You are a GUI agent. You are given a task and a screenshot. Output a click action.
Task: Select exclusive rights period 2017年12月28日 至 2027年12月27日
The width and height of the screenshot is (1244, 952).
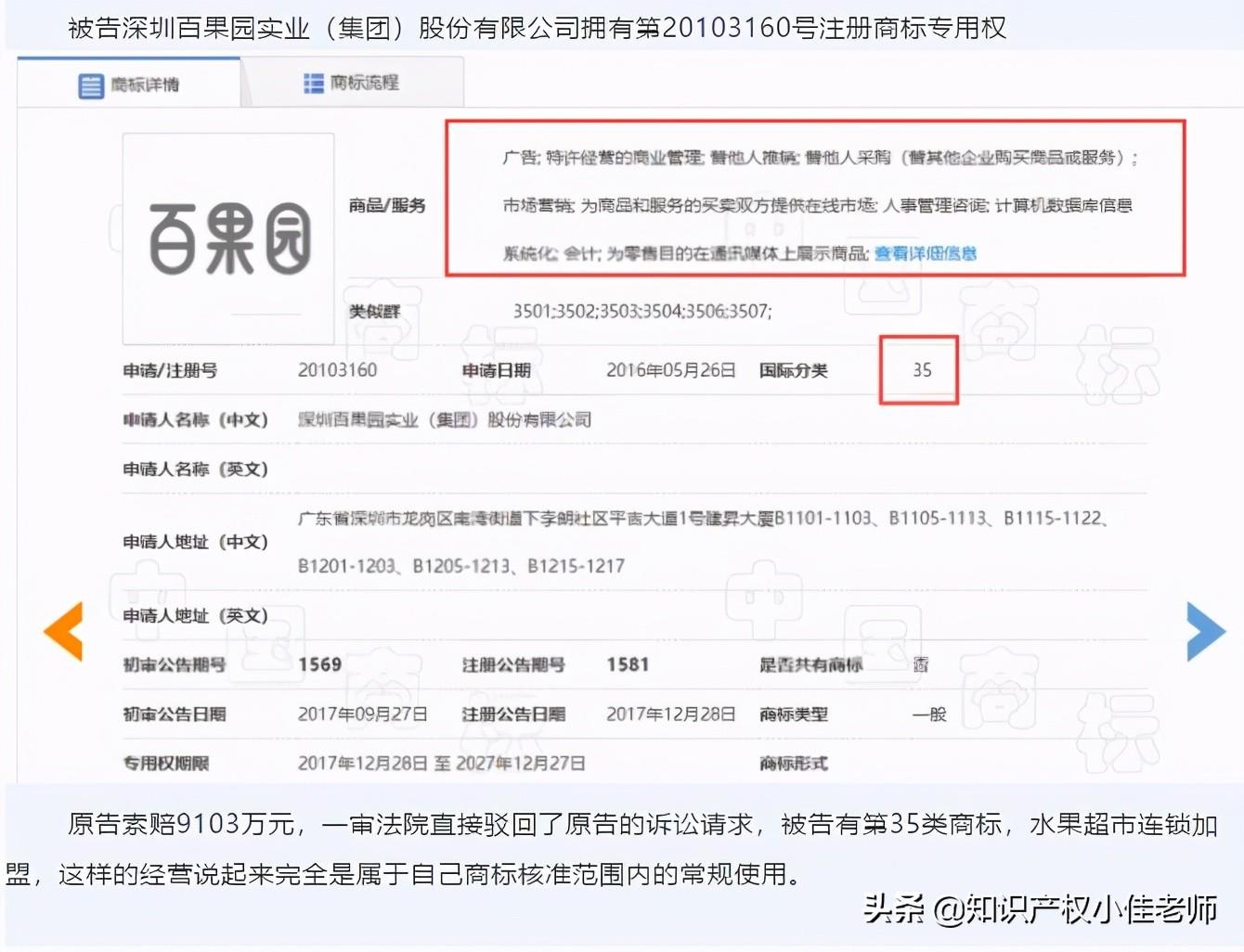pos(442,763)
